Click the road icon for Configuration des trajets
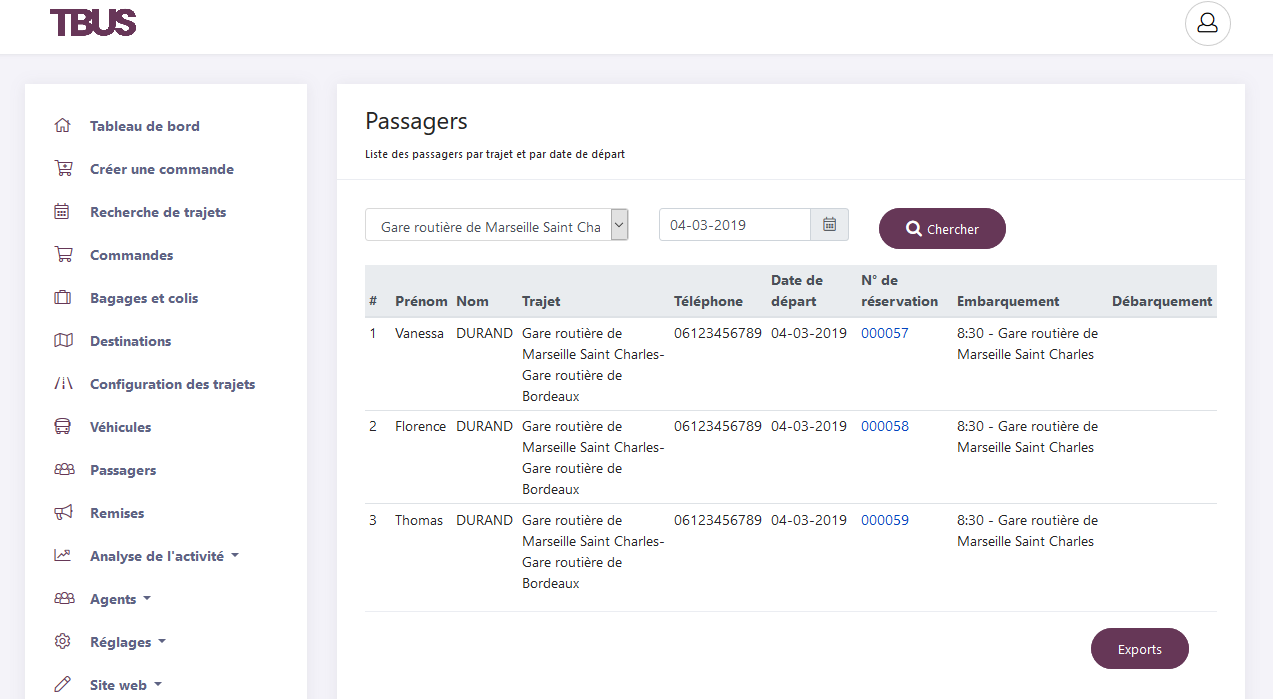The image size is (1273, 699). tap(63, 384)
